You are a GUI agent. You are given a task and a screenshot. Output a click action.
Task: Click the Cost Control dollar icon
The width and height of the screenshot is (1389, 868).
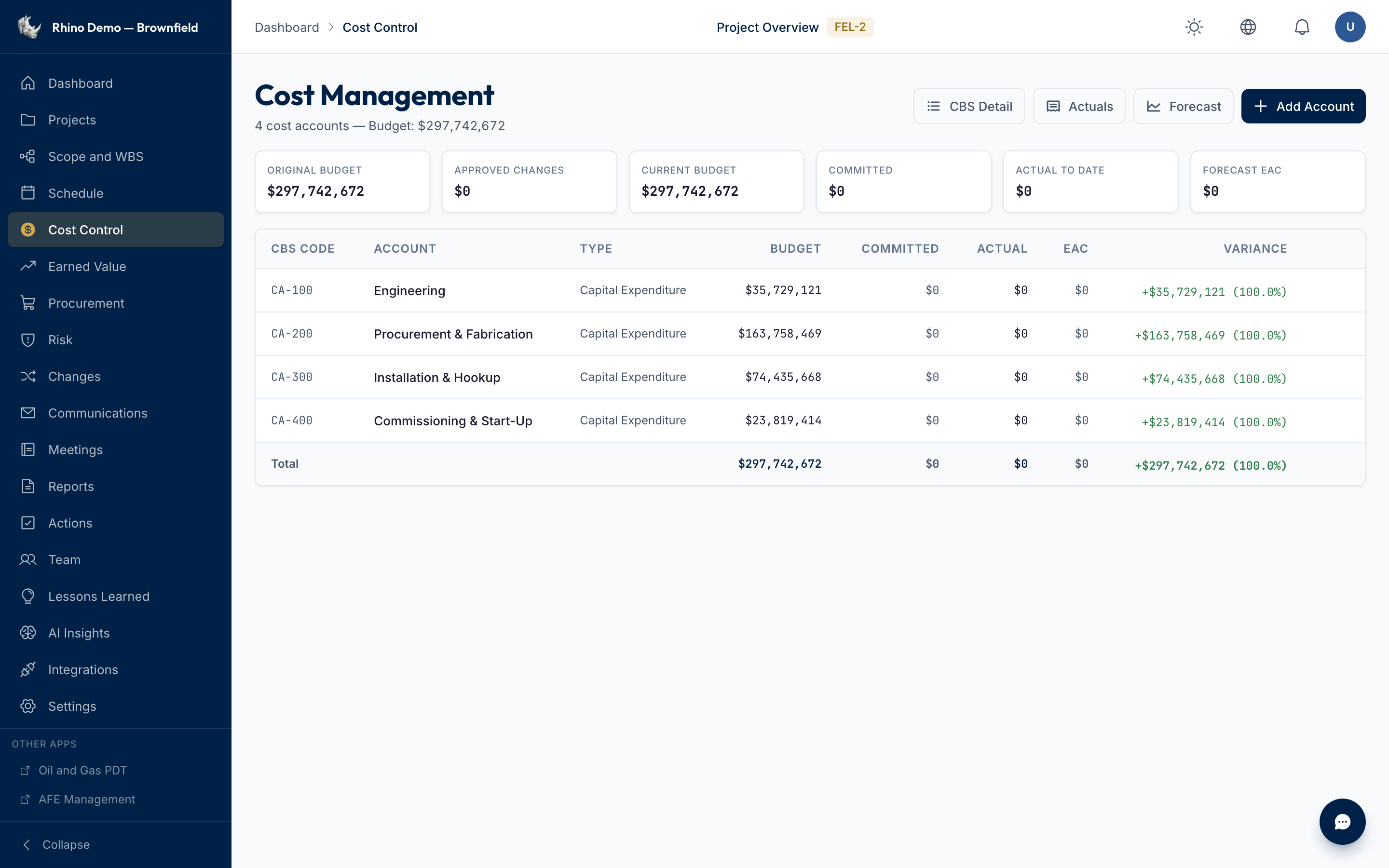[x=27, y=230]
